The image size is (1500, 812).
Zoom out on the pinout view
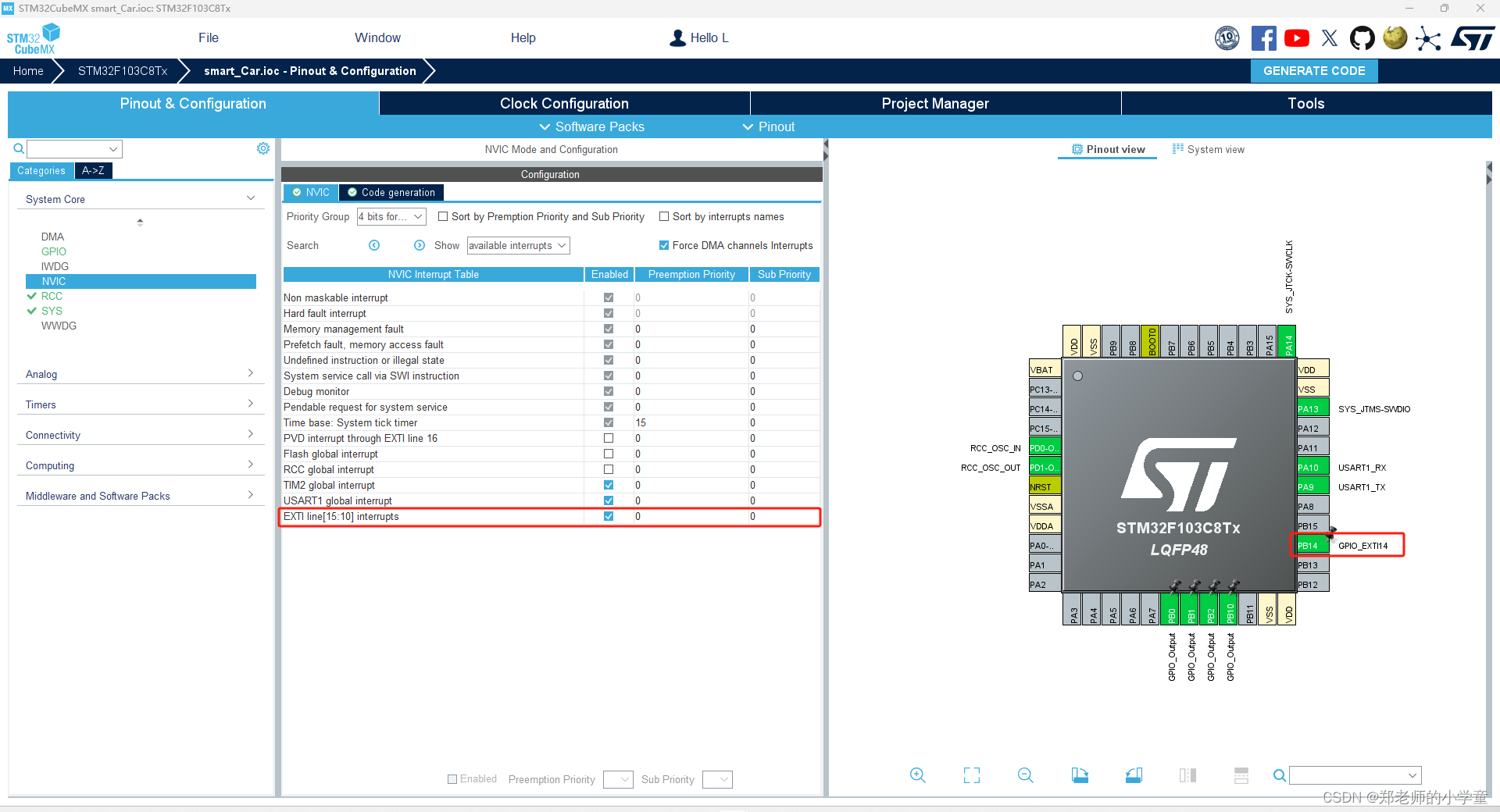coord(1026,775)
